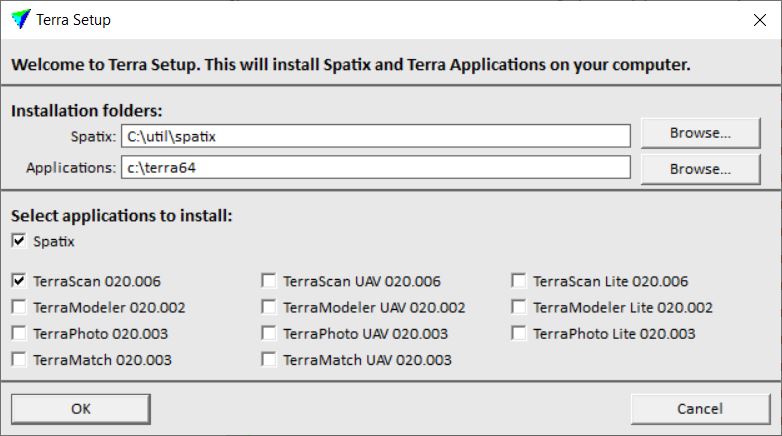This screenshot has height=436, width=782.
Task: Close the Terra Setup window
Action: (x=757, y=19)
